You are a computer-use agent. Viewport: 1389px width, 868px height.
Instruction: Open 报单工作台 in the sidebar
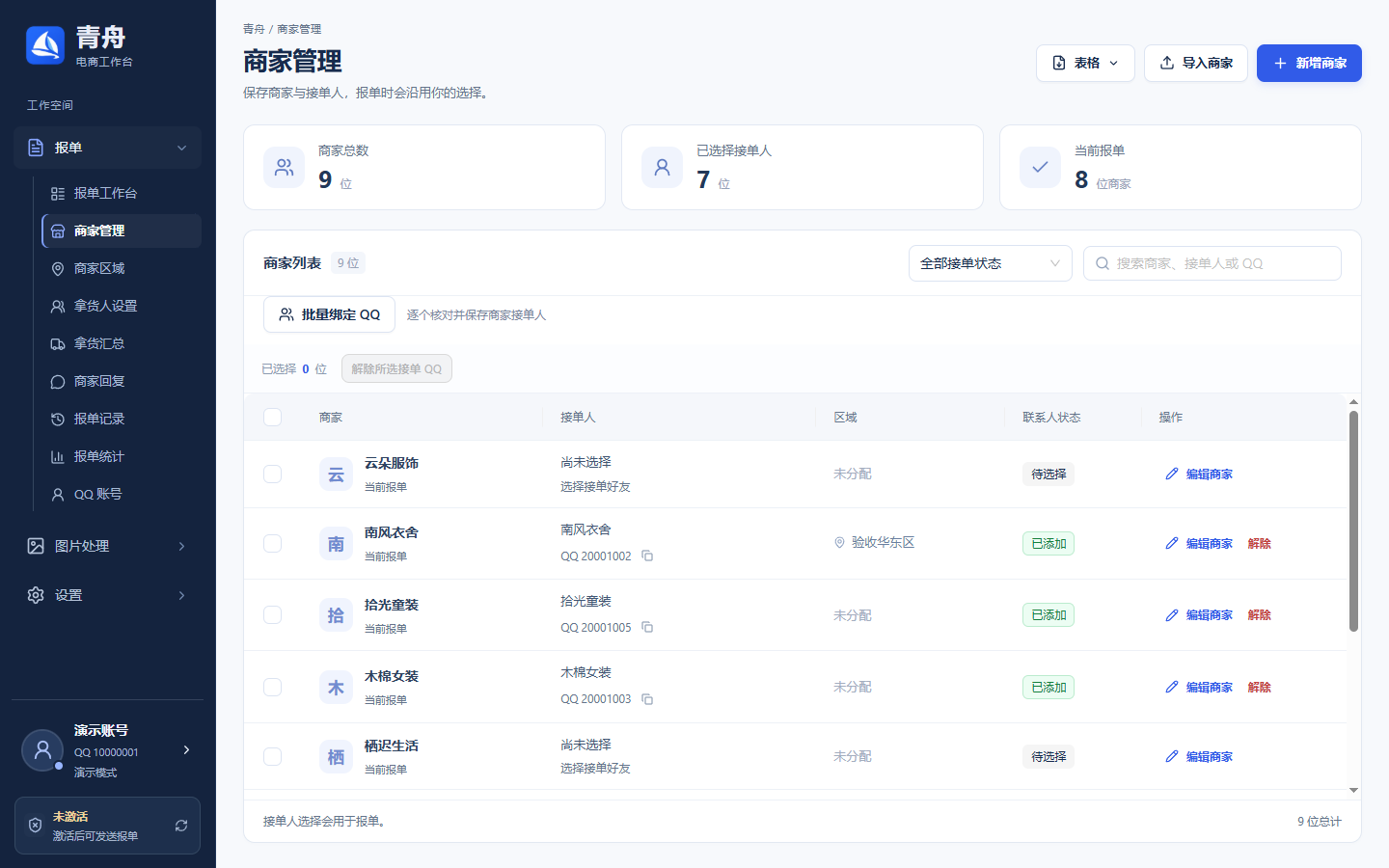122,193
